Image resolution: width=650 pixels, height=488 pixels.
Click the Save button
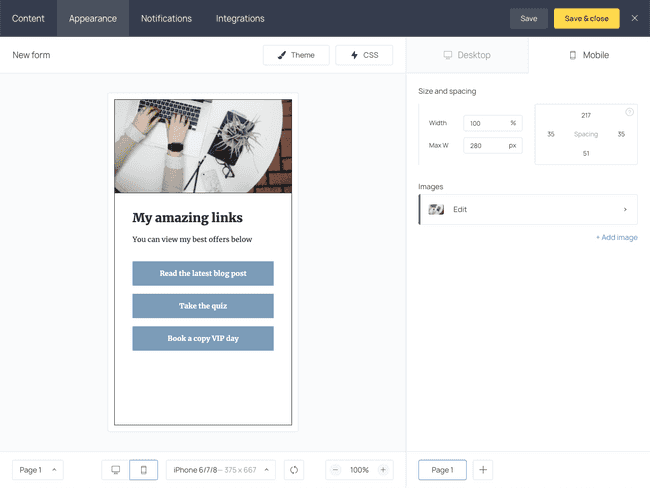tap(529, 18)
